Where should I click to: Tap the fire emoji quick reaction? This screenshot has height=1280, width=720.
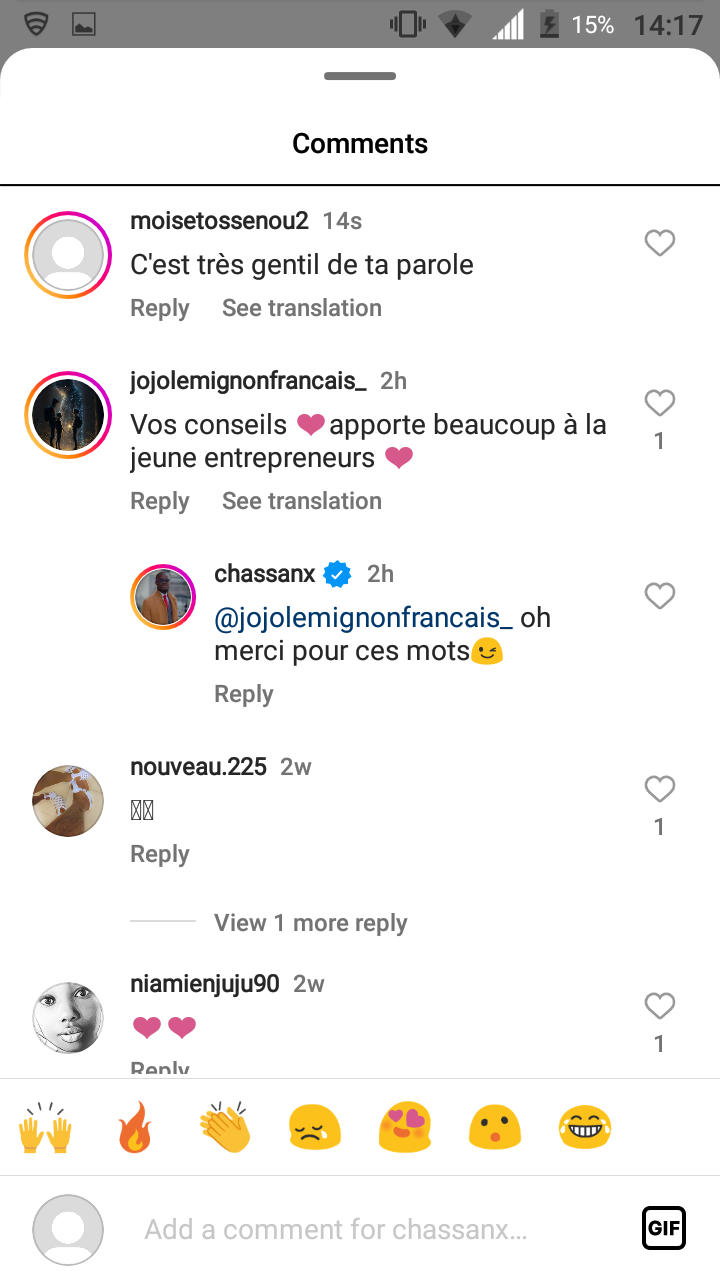pos(135,1128)
